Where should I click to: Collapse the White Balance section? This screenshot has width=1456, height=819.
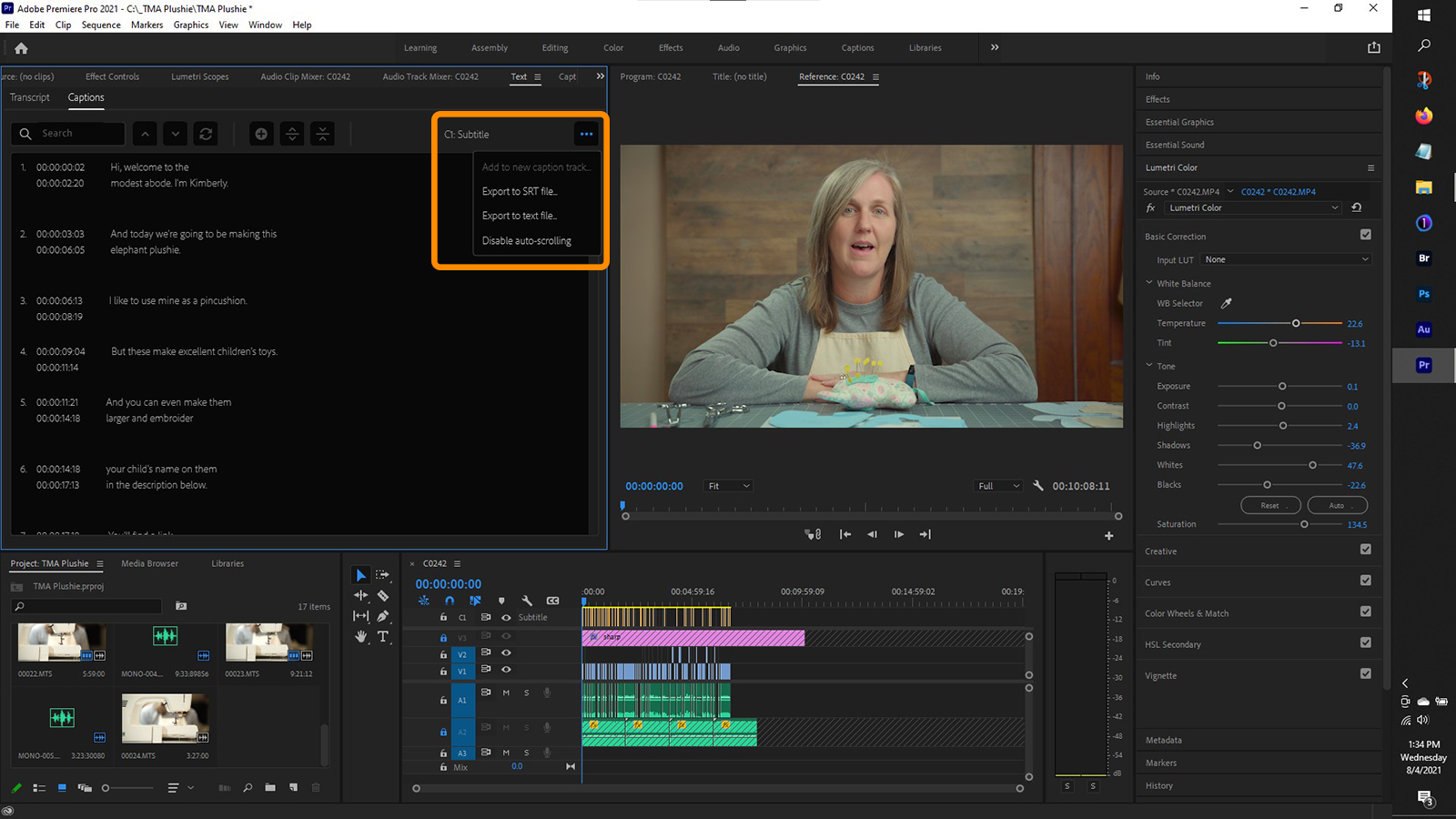(1149, 283)
